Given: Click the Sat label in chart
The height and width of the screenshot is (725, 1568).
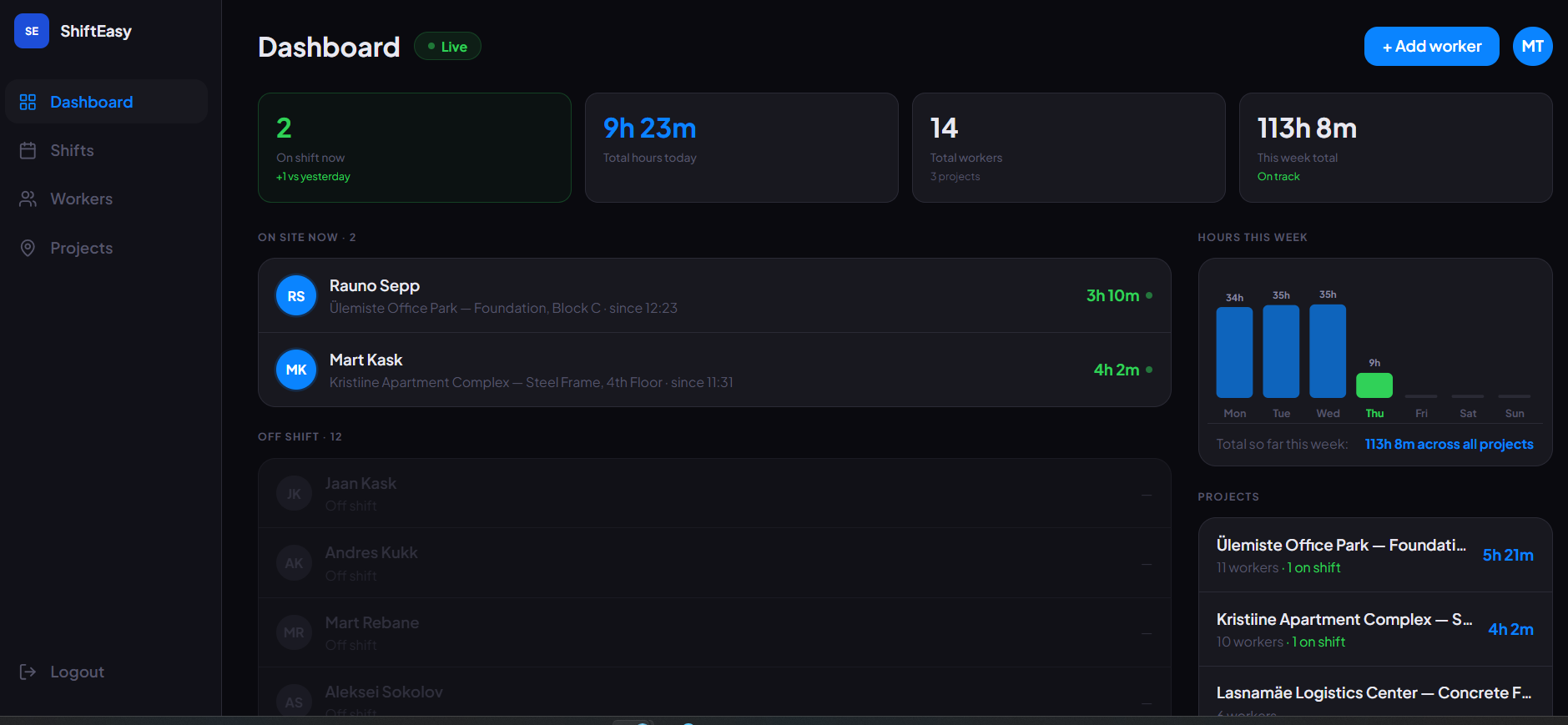Looking at the screenshot, I should (1468, 413).
